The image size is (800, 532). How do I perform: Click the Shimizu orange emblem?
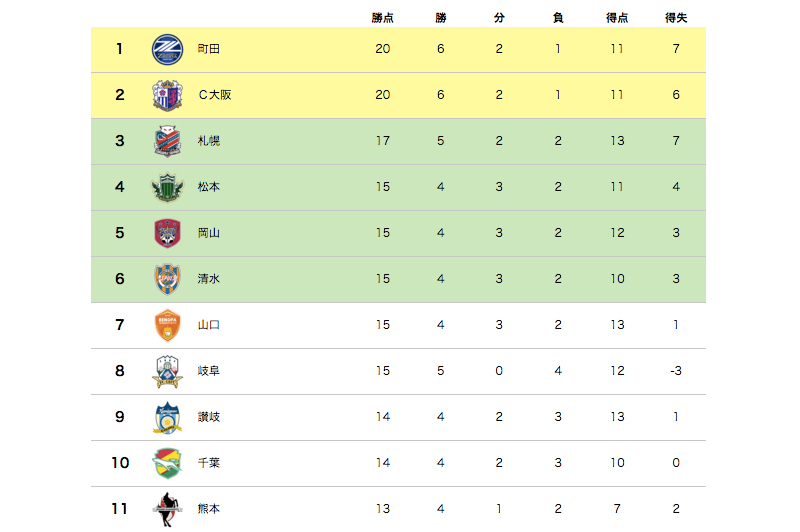click(x=167, y=279)
